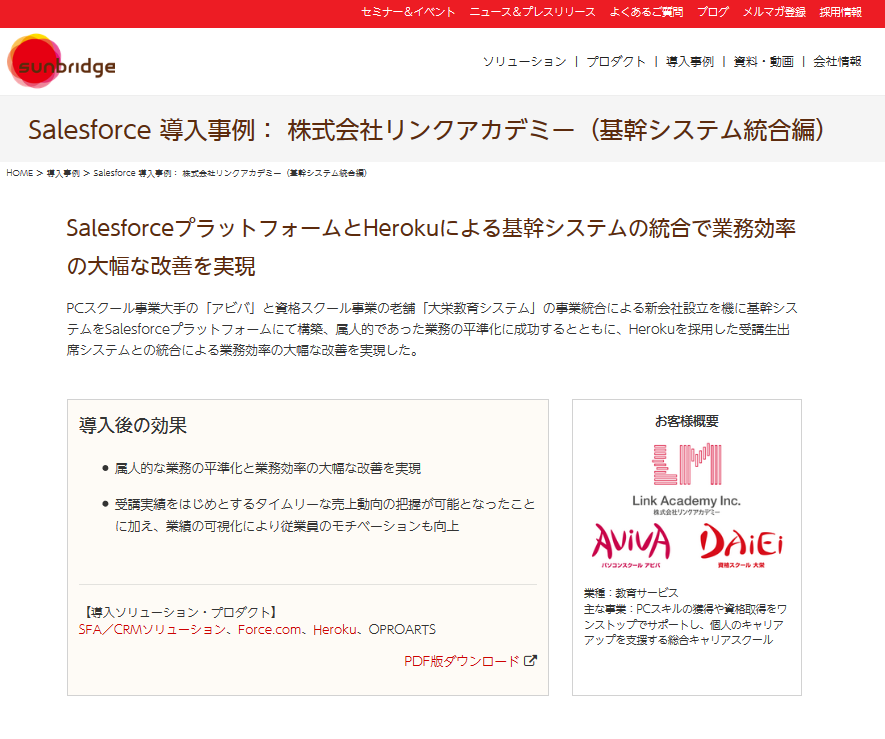Open メルマガ登録 in the top bar
This screenshot has width=885, height=739.
(x=774, y=12)
